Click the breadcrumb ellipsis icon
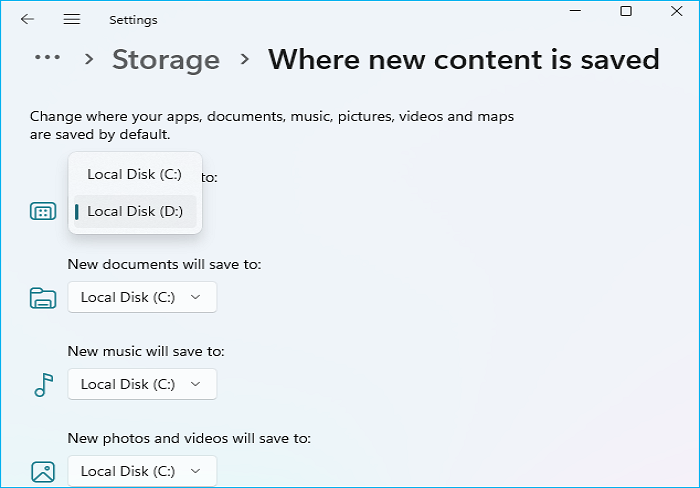 (50, 59)
